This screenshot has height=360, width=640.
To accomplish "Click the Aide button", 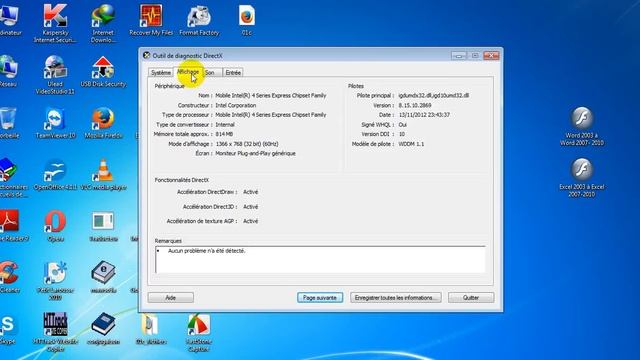I will (x=171, y=298).
